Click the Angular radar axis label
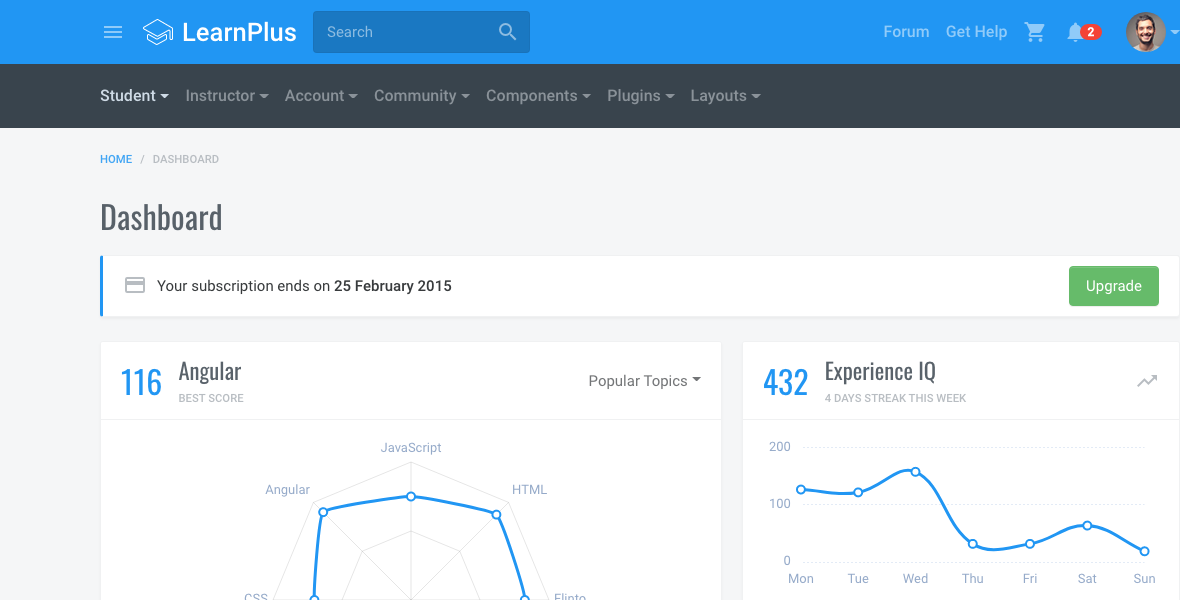Screen dimensions: 1180x600 click(x=287, y=489)
